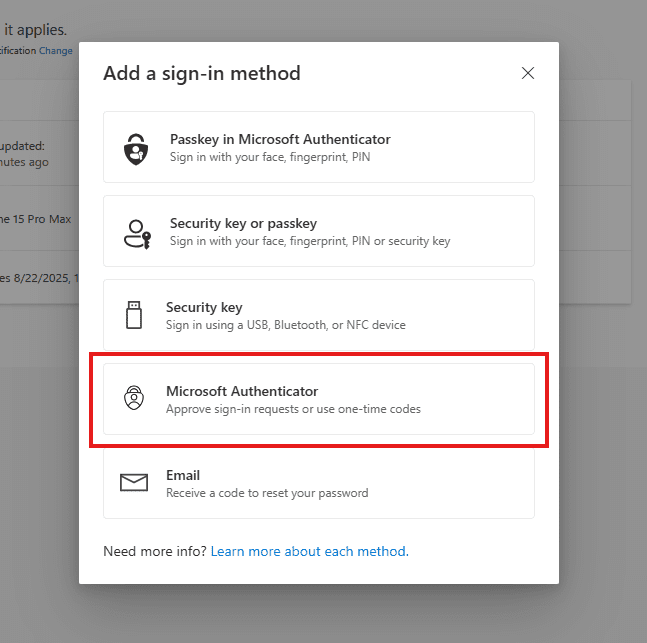Click the face, fingerprint, PIN or security key description
This screenshot has height=643, width=647.
point(310,241)
